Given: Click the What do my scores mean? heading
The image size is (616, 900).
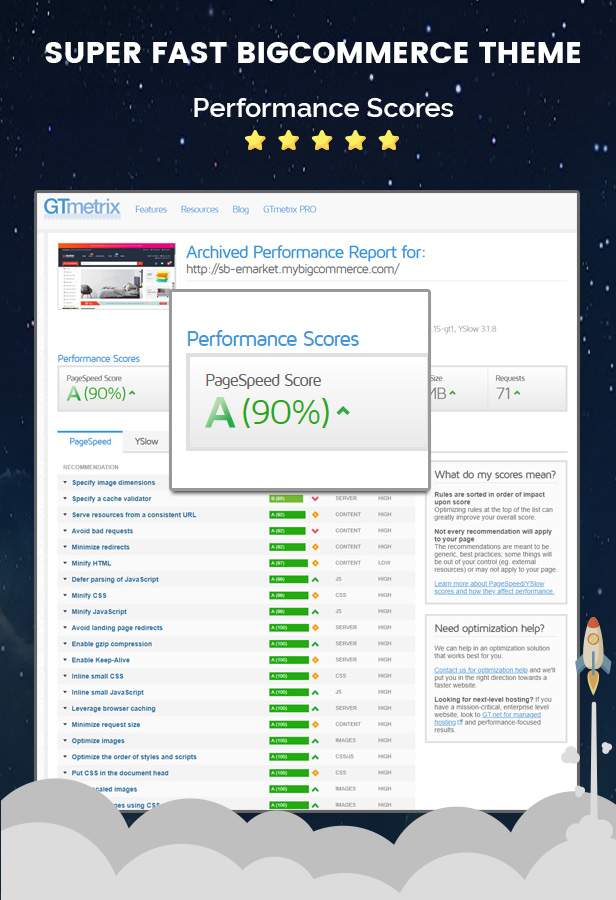Looking at the screenshot, I should tap(495, 475).
